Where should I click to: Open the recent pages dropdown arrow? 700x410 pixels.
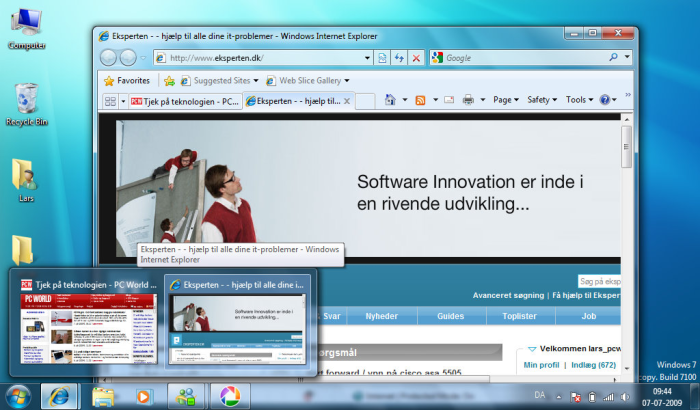pyautogui.click(x=143, y=58)
